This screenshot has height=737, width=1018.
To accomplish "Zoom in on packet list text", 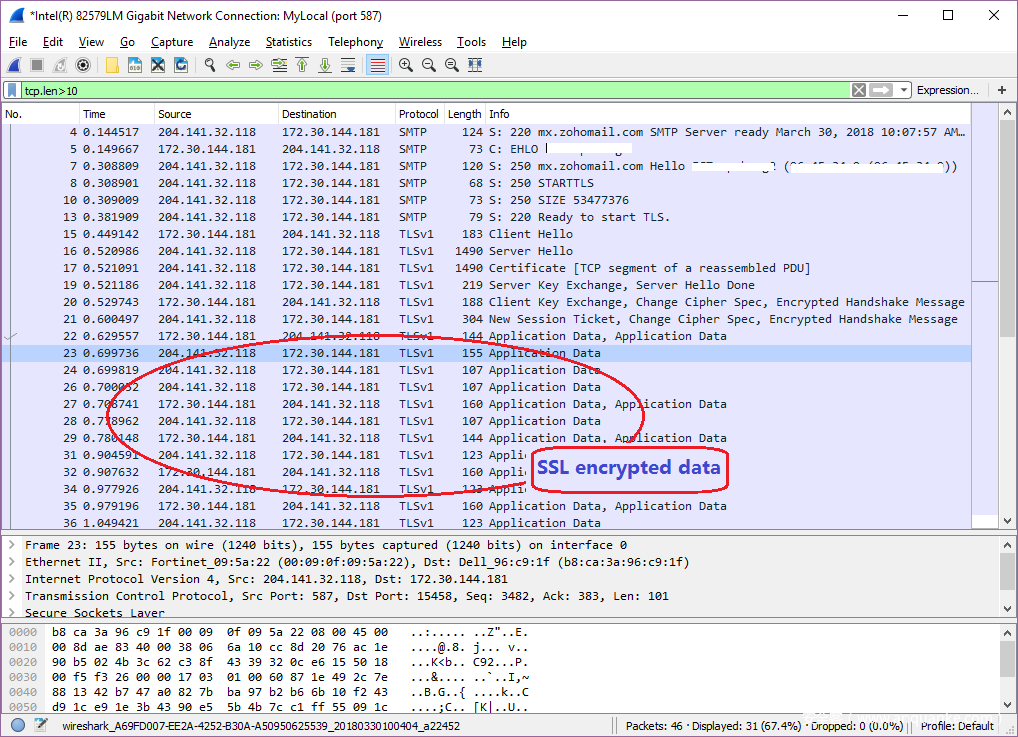I will point(406,65).
